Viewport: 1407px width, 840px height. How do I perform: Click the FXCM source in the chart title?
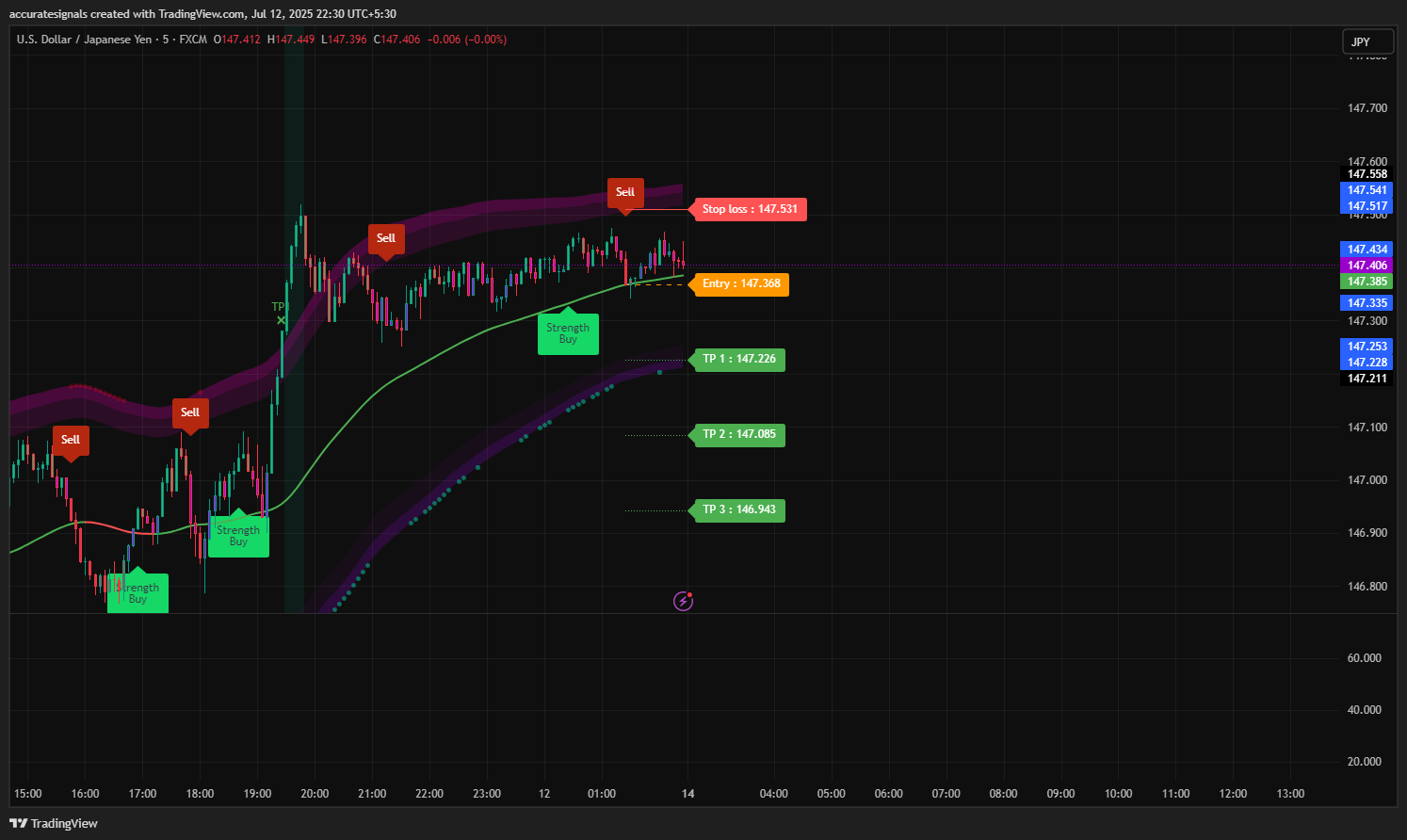tap(193, 40)
